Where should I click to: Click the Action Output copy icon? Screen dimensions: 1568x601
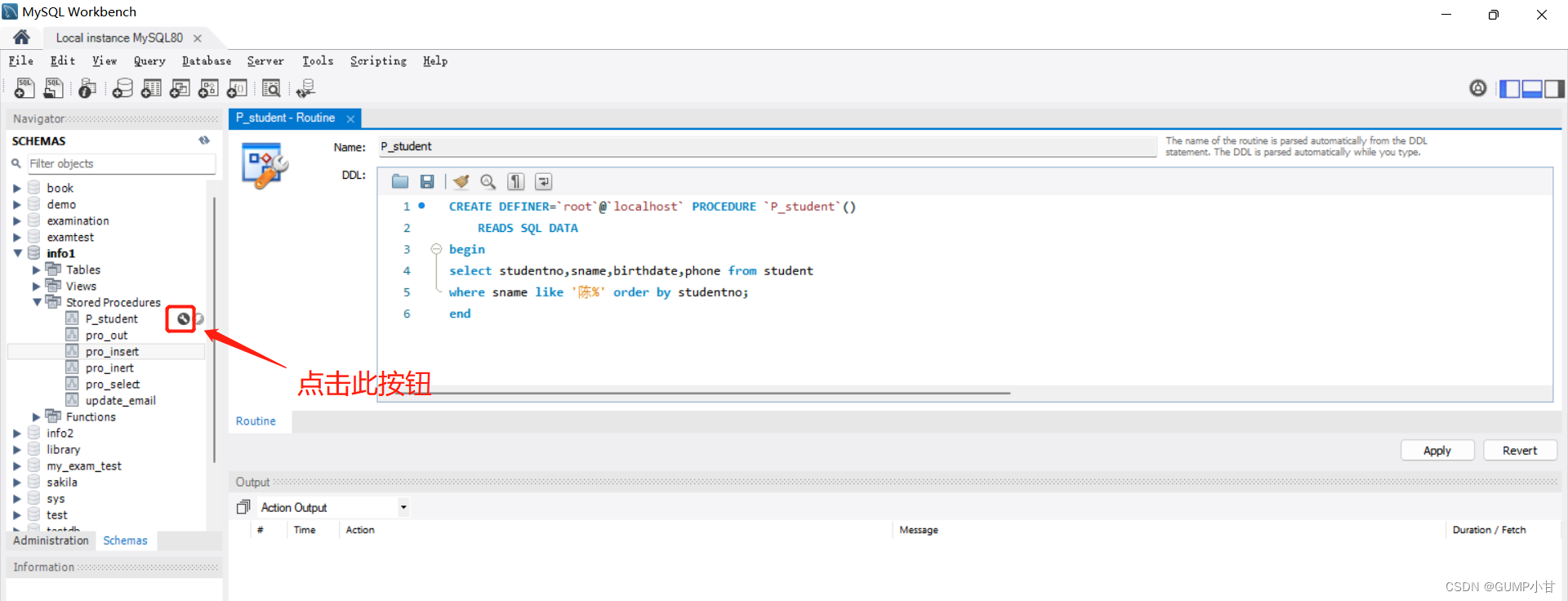(x=243, y=507)
